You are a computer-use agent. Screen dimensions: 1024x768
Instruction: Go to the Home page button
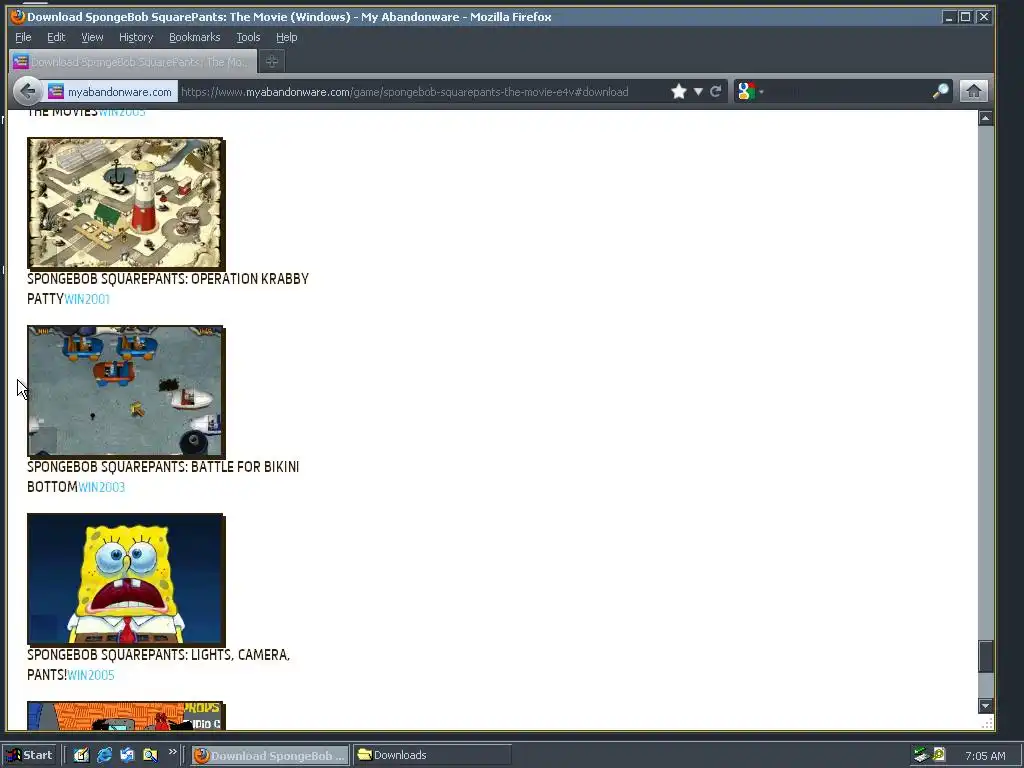973,91
